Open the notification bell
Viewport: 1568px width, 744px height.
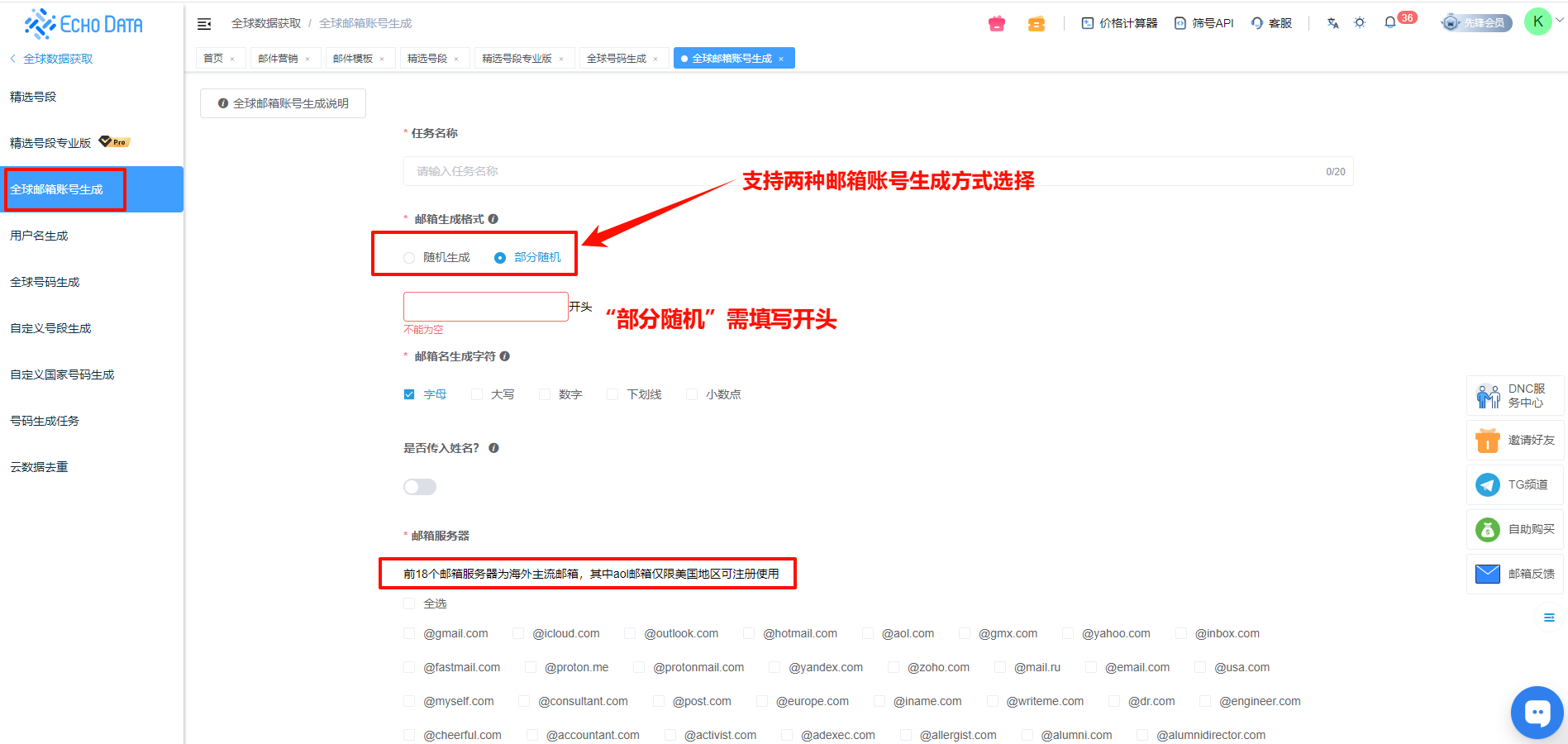(x=1389, y=23)
